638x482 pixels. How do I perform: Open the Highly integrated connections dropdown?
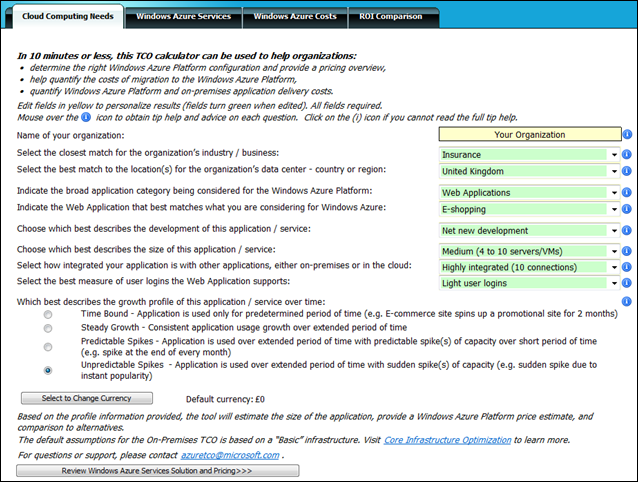tap(614, 267)
